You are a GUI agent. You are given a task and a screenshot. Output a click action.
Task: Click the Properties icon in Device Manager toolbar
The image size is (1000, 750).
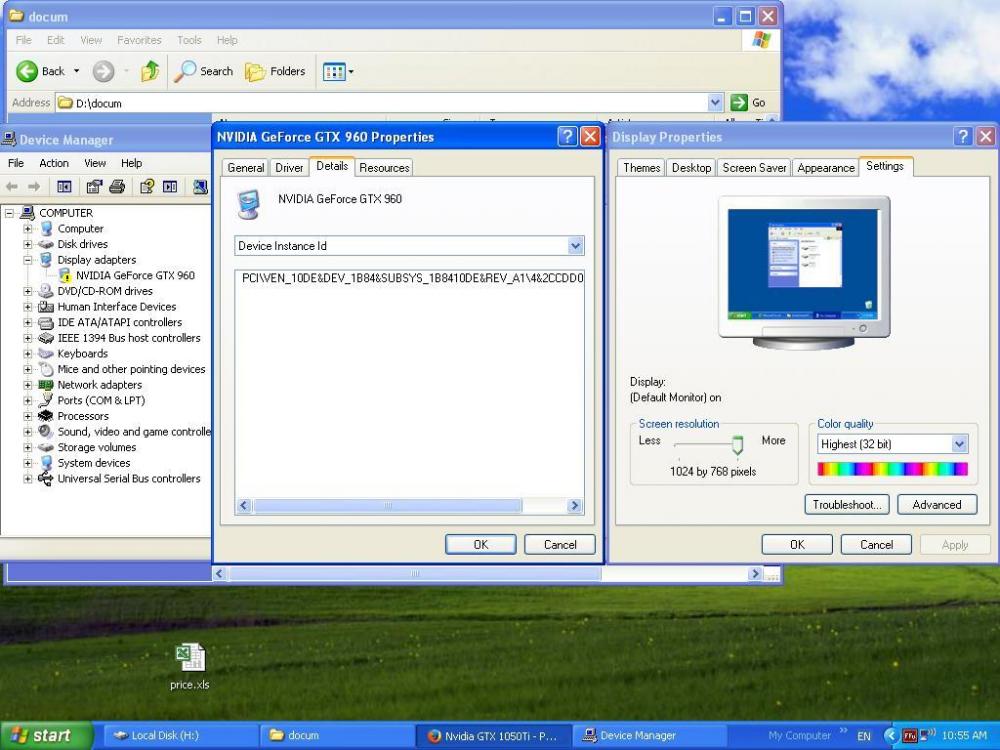tap(95, 187)
